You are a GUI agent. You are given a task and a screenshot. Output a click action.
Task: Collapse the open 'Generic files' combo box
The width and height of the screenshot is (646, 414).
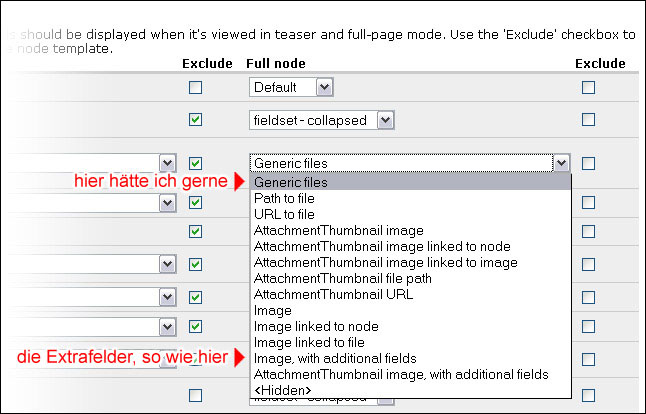click(x=562, y=163)
